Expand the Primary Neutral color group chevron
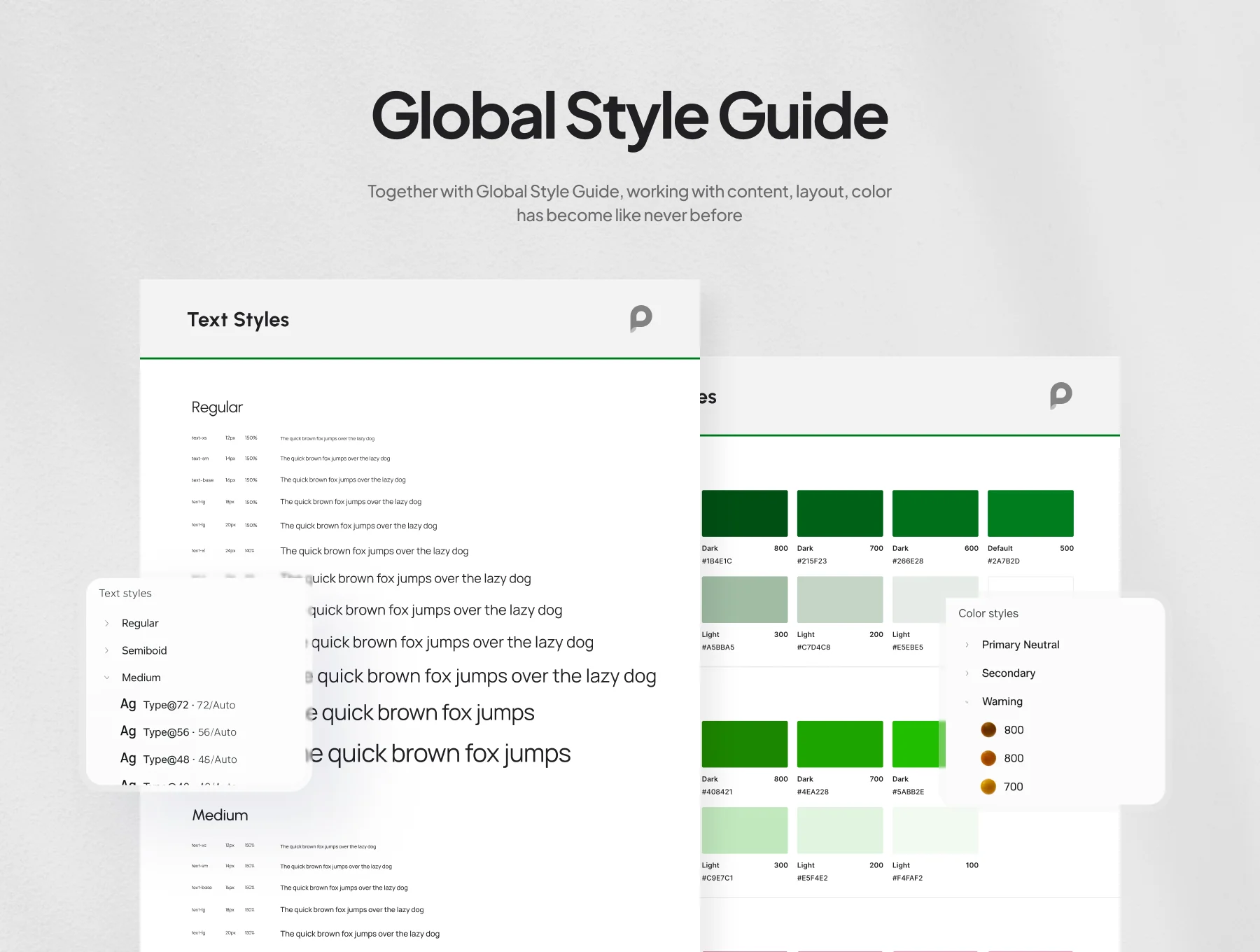1260x952 pixels. point(967,645)
